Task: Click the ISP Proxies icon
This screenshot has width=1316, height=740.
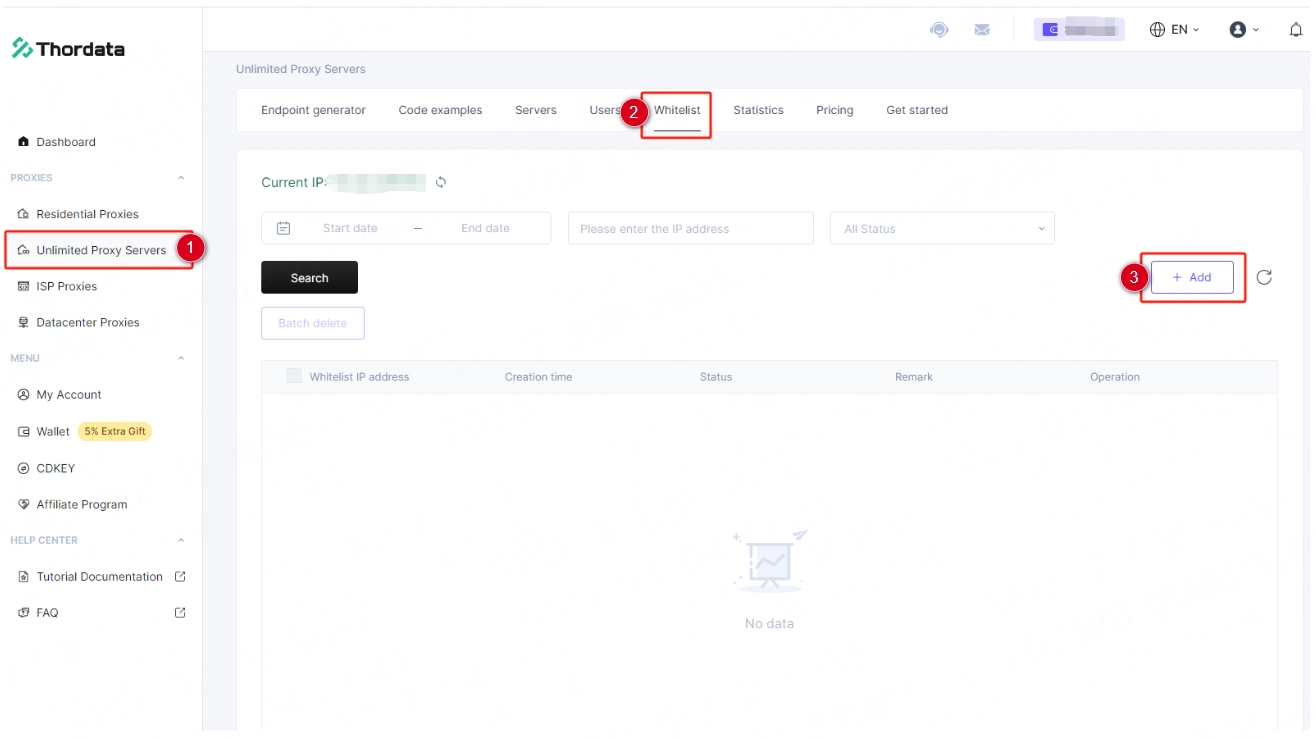Action: pyautogui.click(x=24, y=286)
